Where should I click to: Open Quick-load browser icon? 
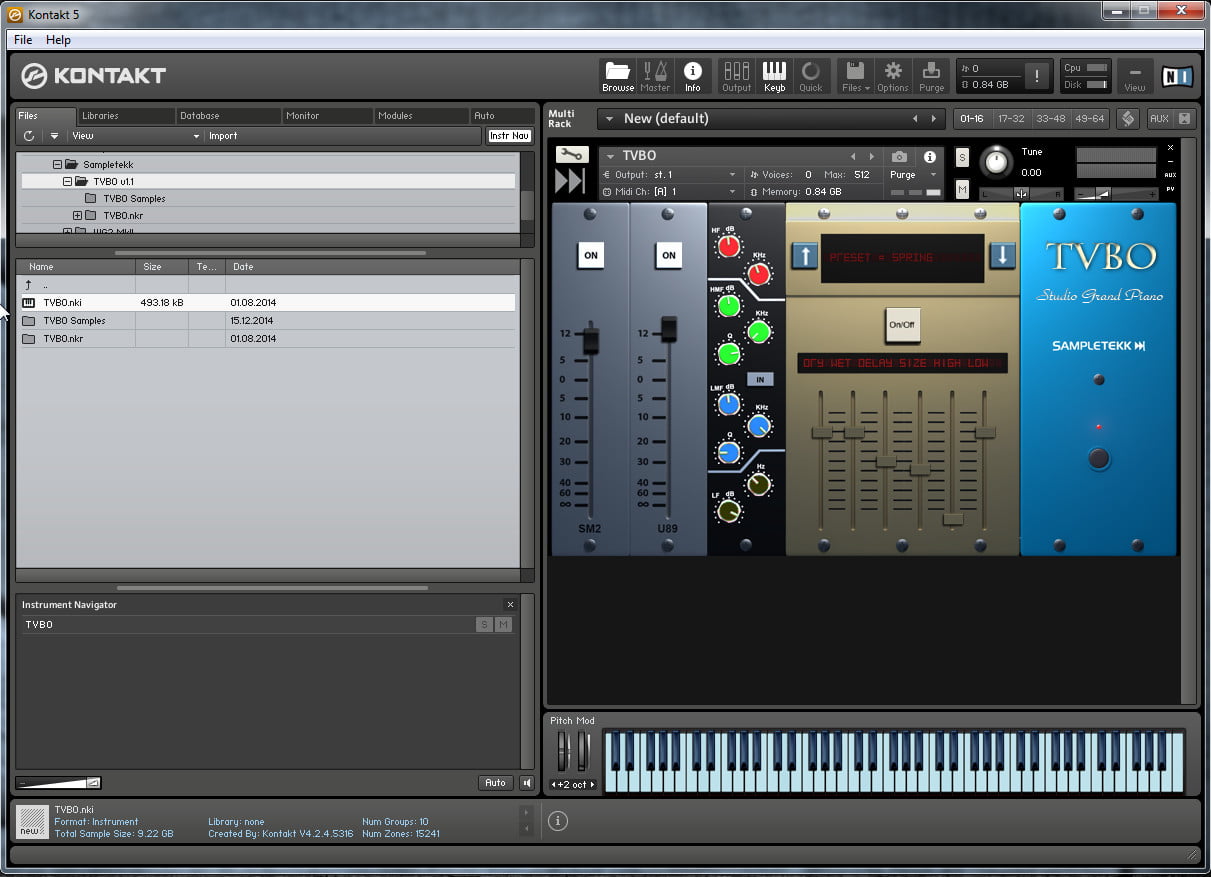tap(811, 76)
